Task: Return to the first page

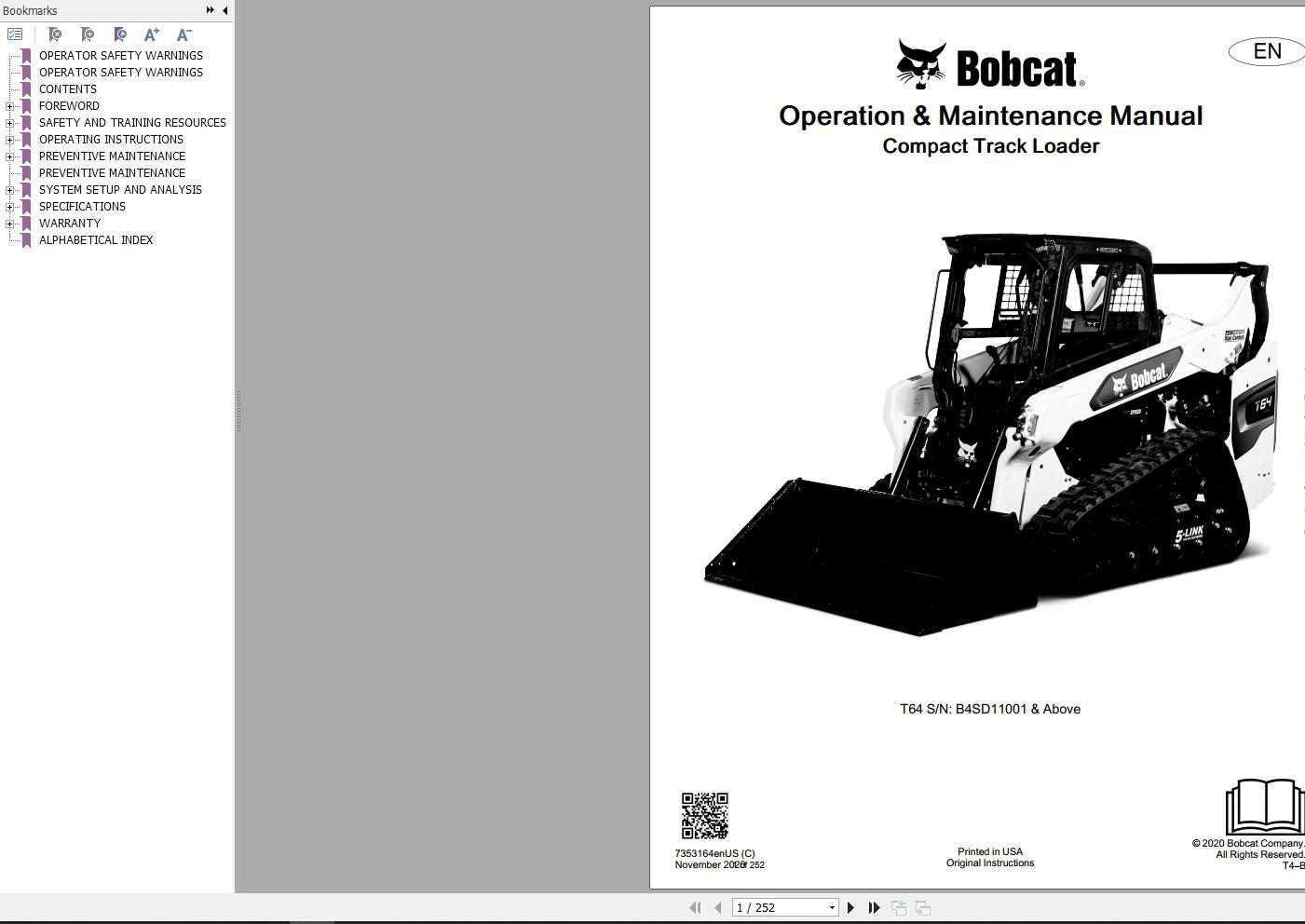Action: point(695,906)
